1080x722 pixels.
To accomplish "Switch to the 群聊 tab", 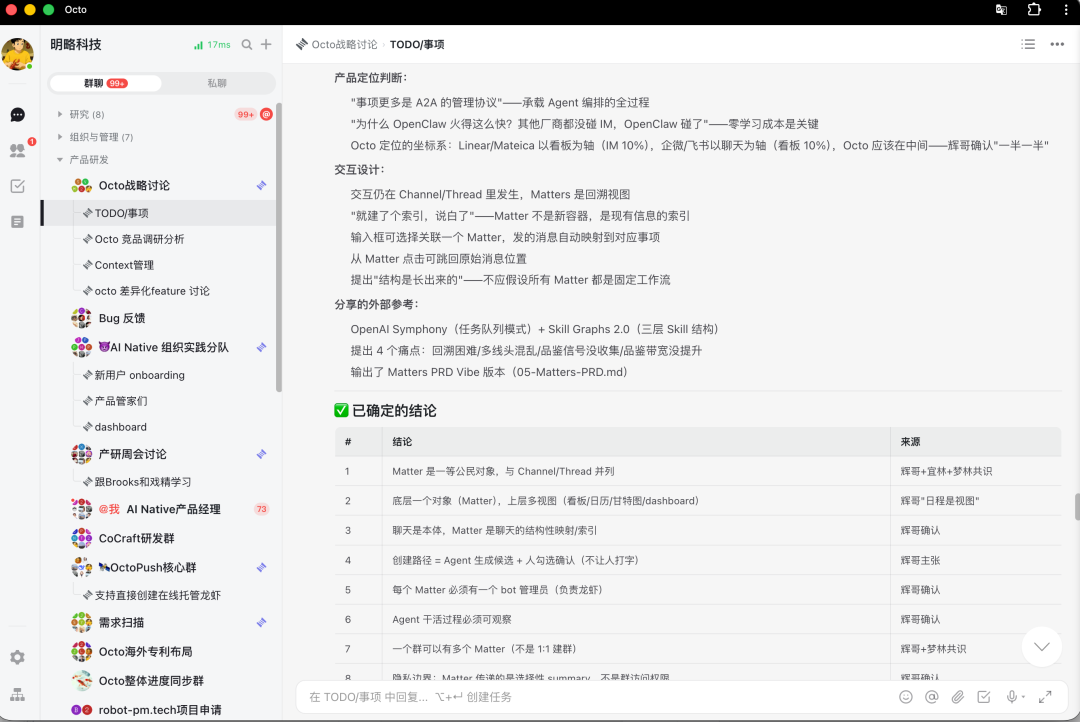I will click(105, 83).
